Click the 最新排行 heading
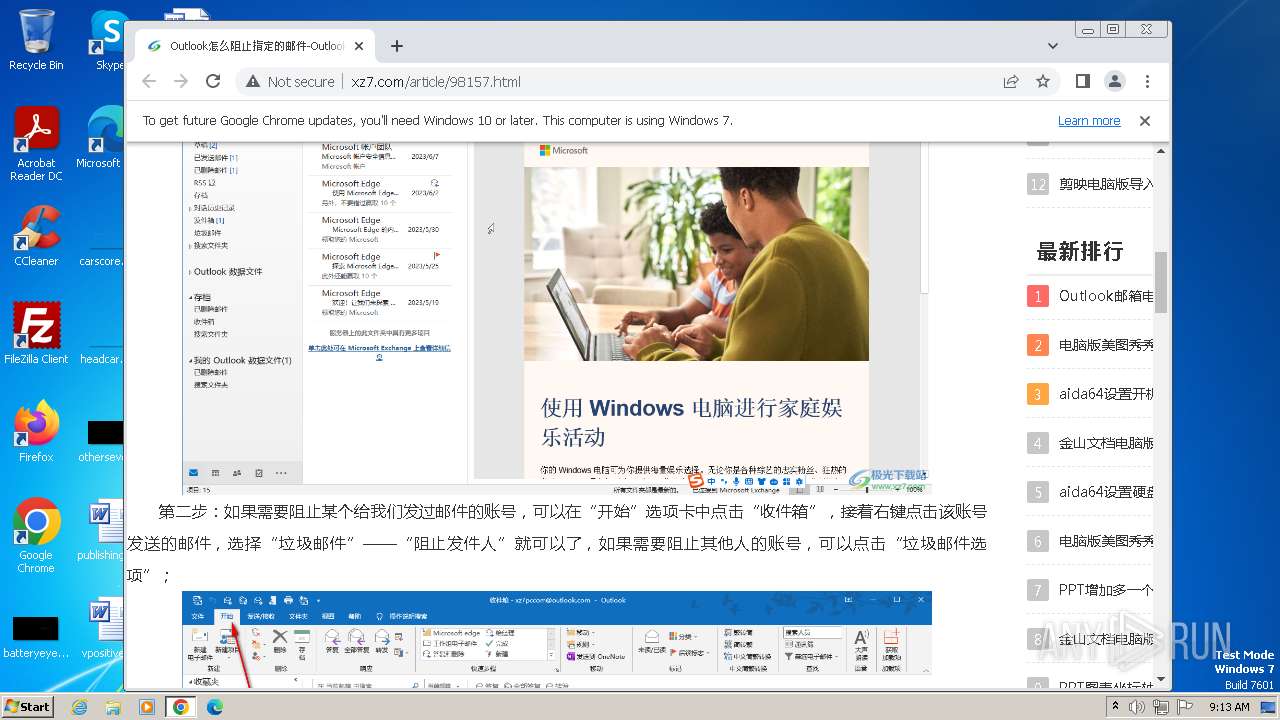Screen dimensions: 1280x720 pos(1080,252)
